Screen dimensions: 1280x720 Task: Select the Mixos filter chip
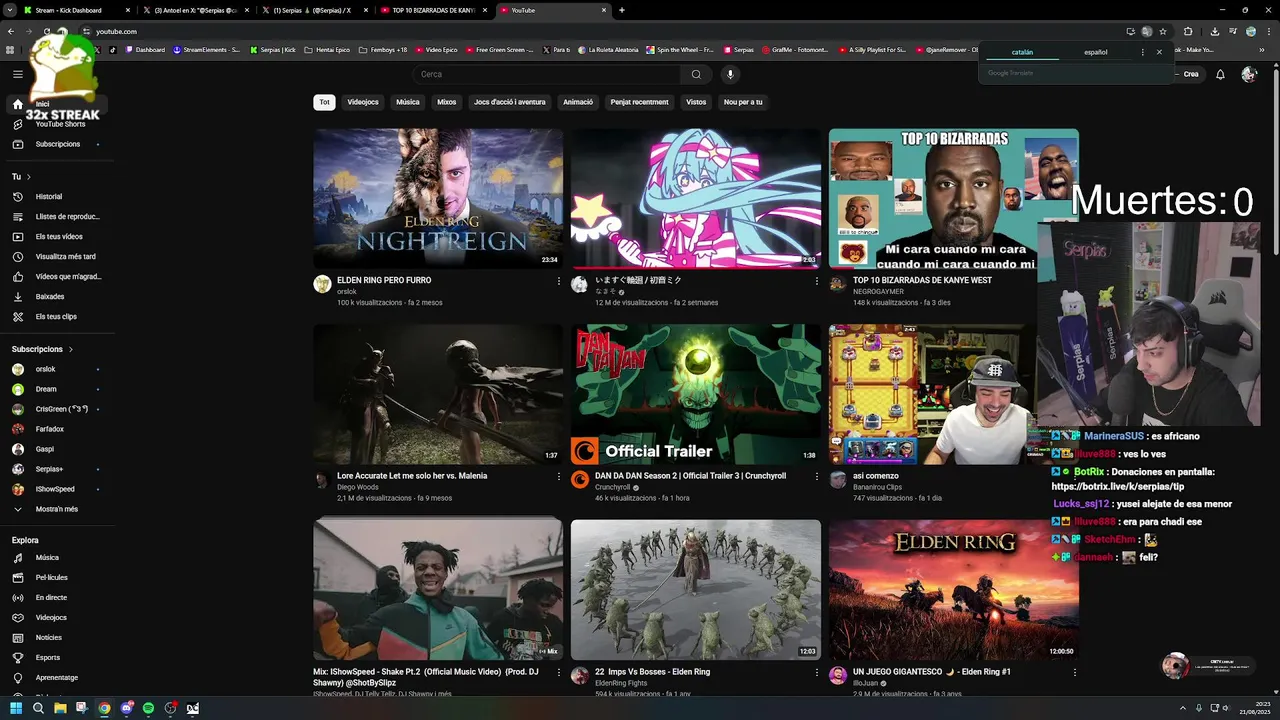click(x=447, y=102)
